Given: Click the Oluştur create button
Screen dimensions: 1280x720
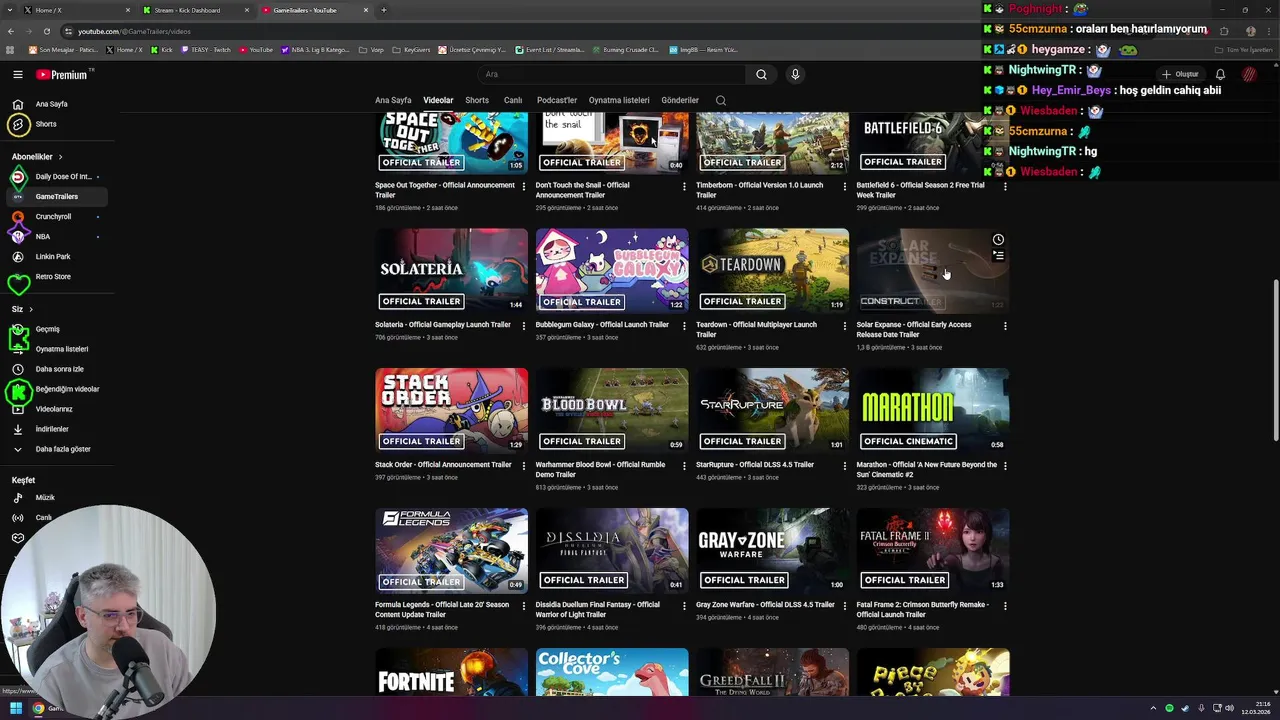Looking at the screenshot, I should [1180, 74].
